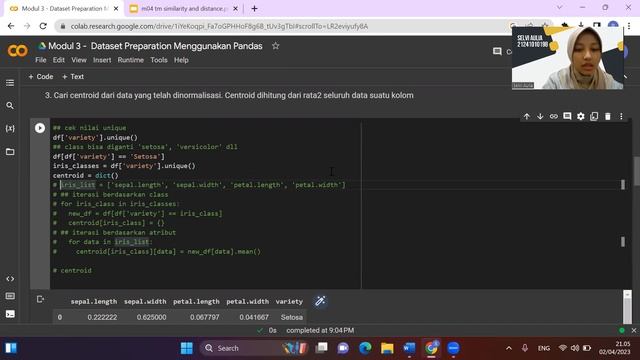Open Microsoft Edge from taskbar
The width and height of the screenshot is (640, 360).
click(365, 348)
